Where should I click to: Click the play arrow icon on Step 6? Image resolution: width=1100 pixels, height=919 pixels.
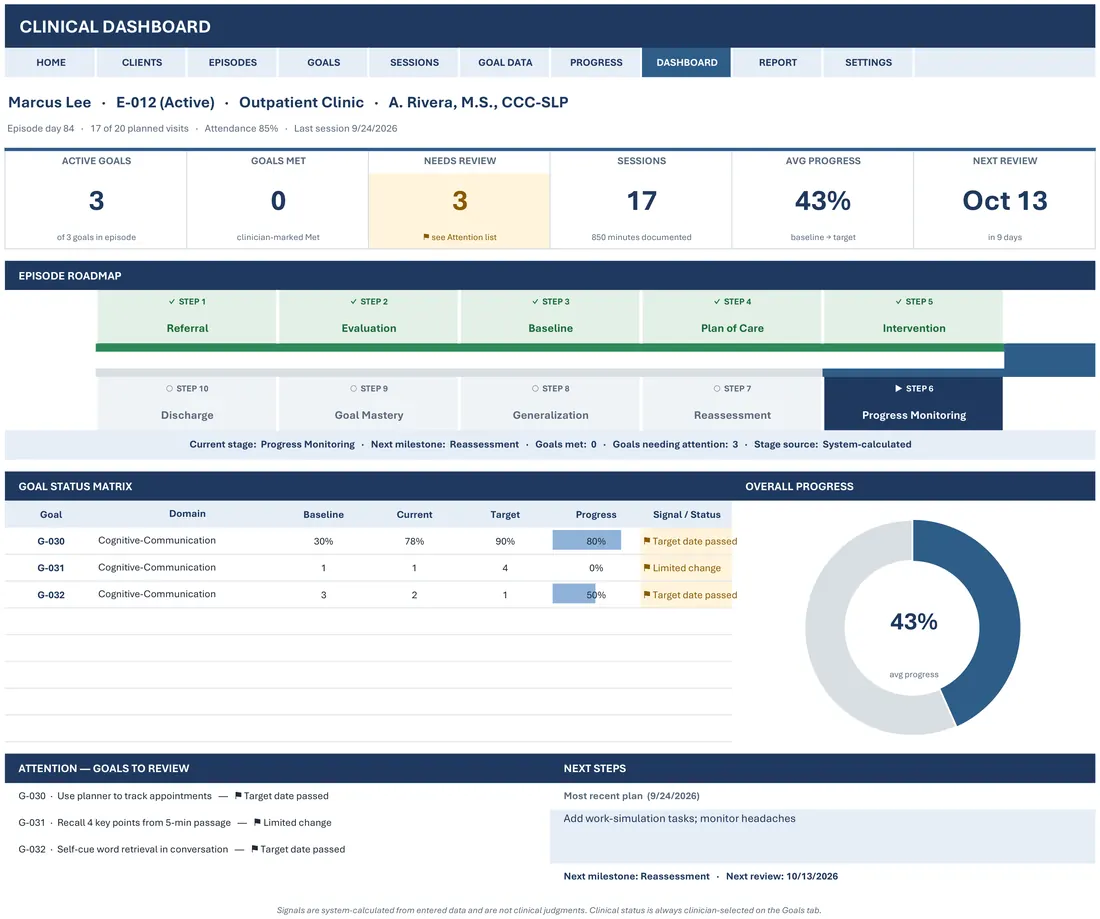[x=899, y=388]
